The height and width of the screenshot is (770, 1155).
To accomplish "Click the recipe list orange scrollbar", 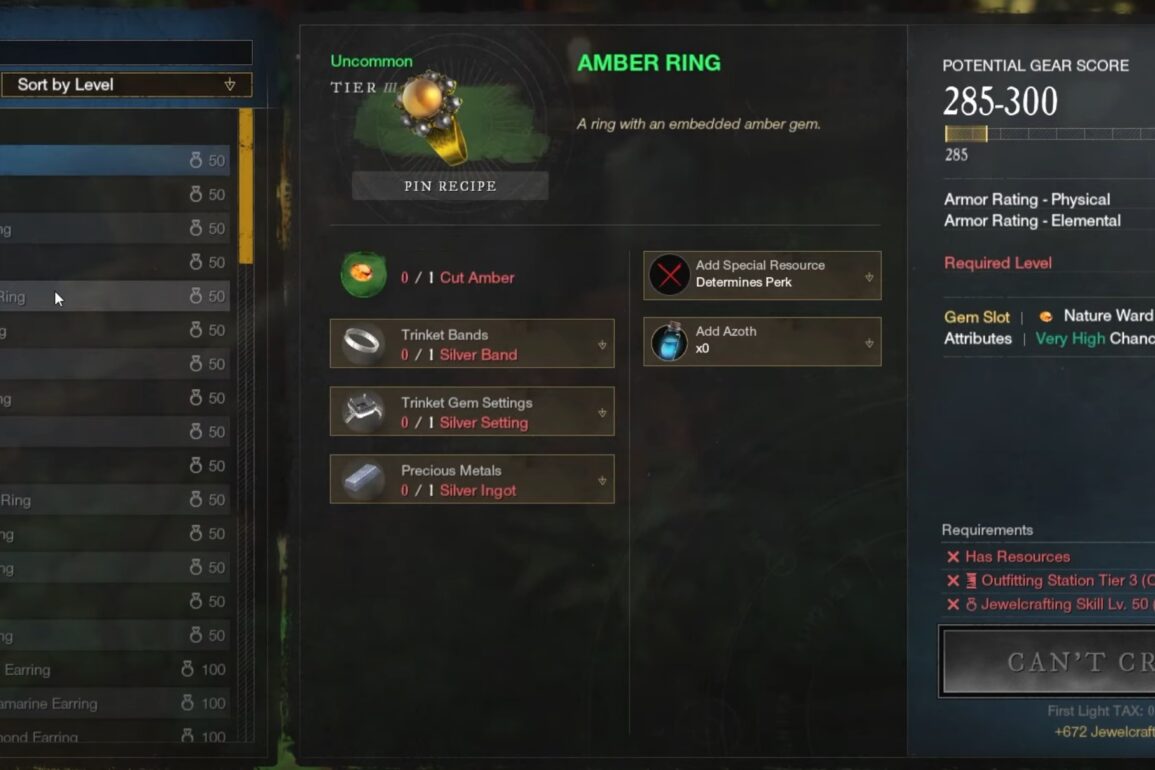I will point(246,186).
